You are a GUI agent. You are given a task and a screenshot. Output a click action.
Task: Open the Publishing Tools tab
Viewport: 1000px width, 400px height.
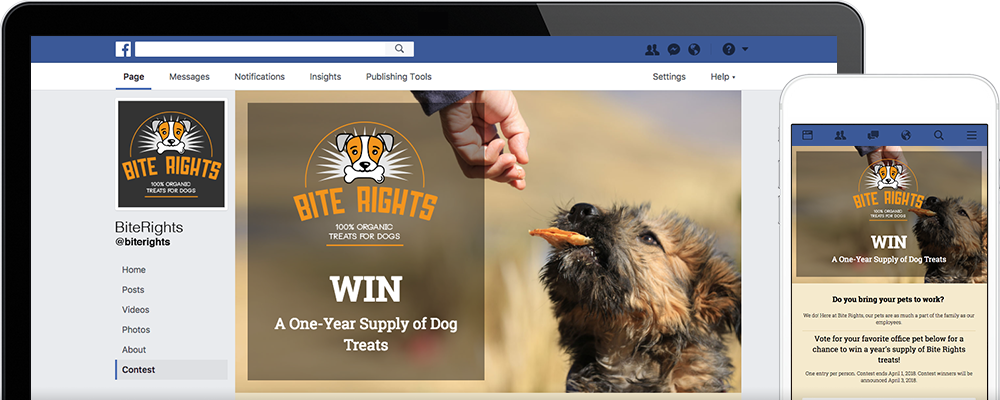tap(399, 77)
